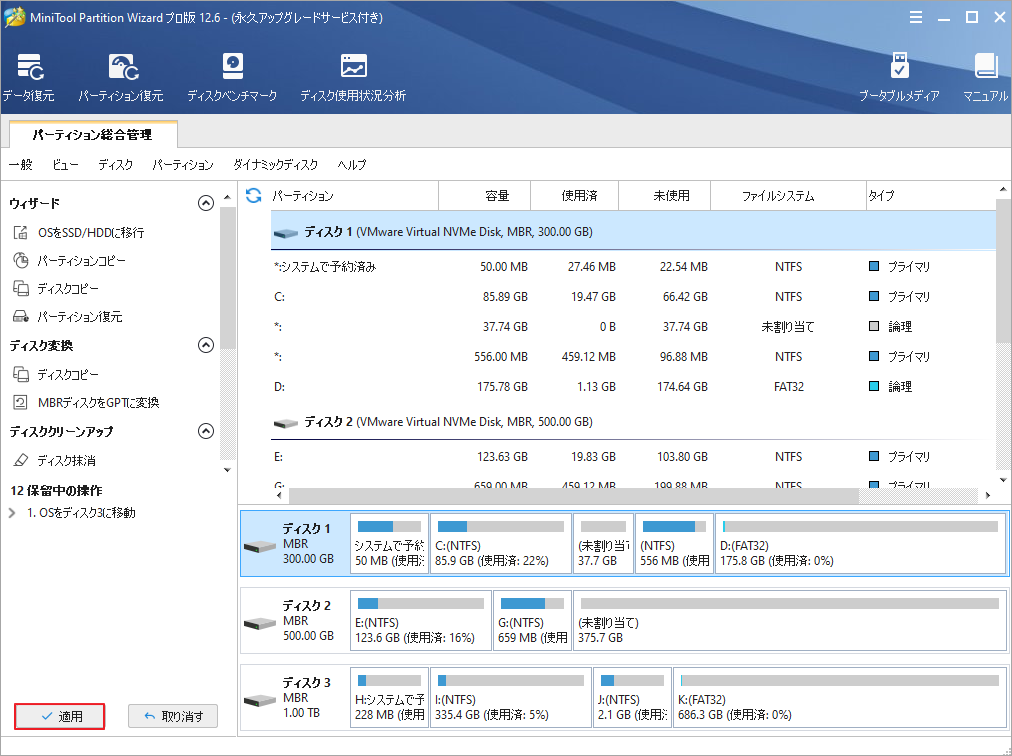Collapse the ディスク変換 section

[205, 345]
